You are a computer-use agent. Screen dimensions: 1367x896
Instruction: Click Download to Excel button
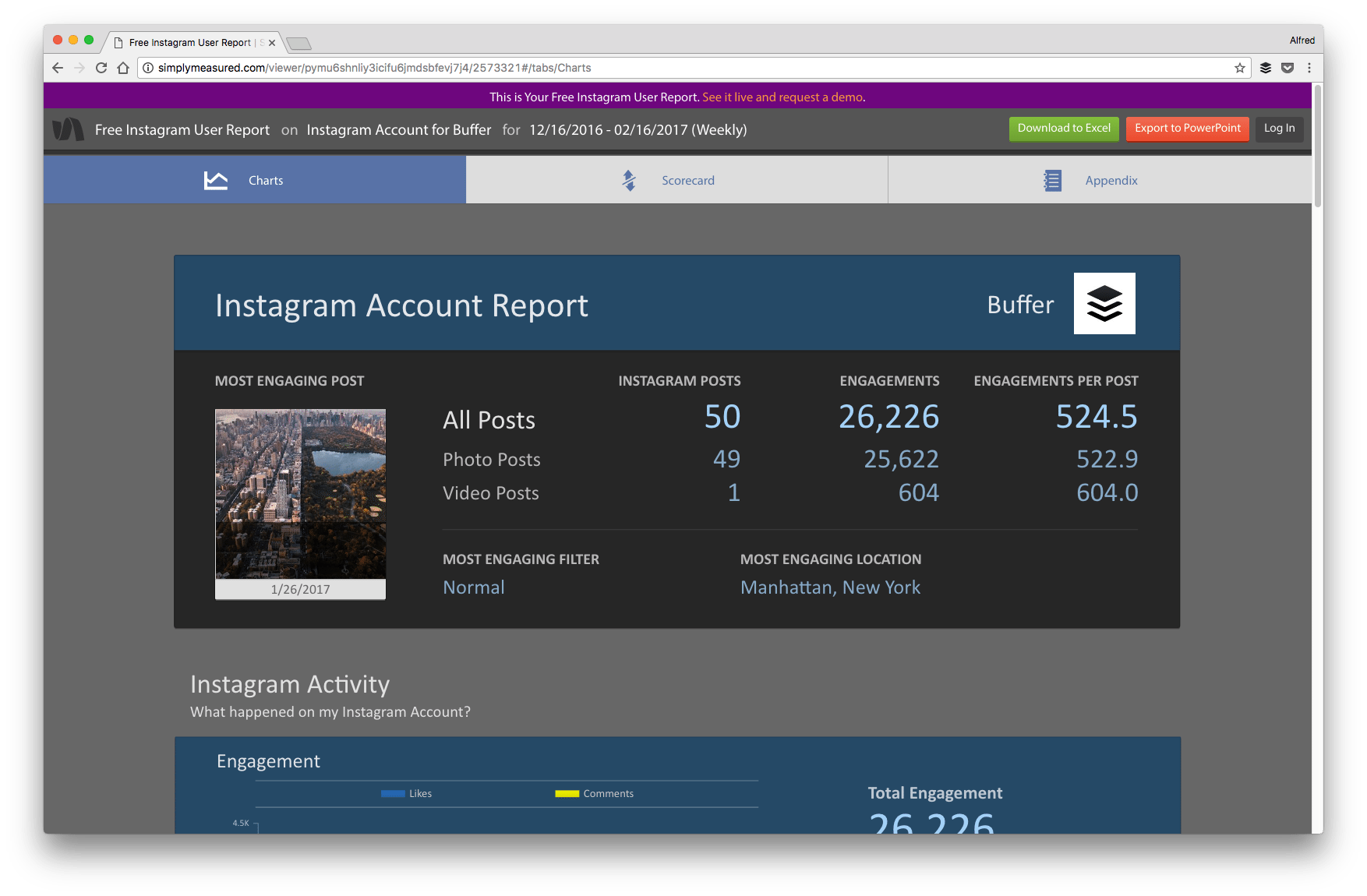pyautogui.click(x=1064, y=129)
